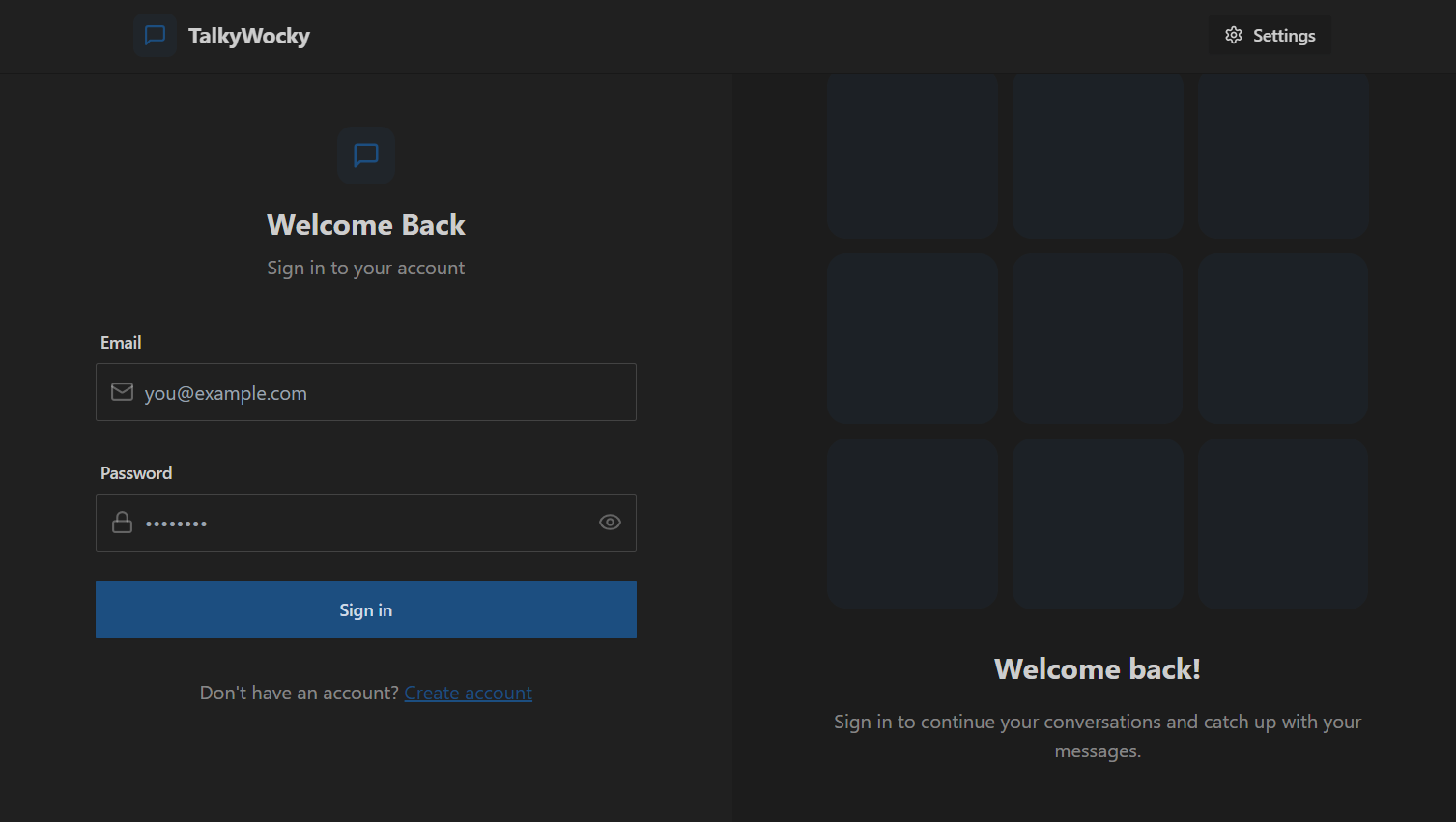Click the TalkyWocky chat logo icon in header
Viewport: 1456px width, 822px height.
pos(155,36)
